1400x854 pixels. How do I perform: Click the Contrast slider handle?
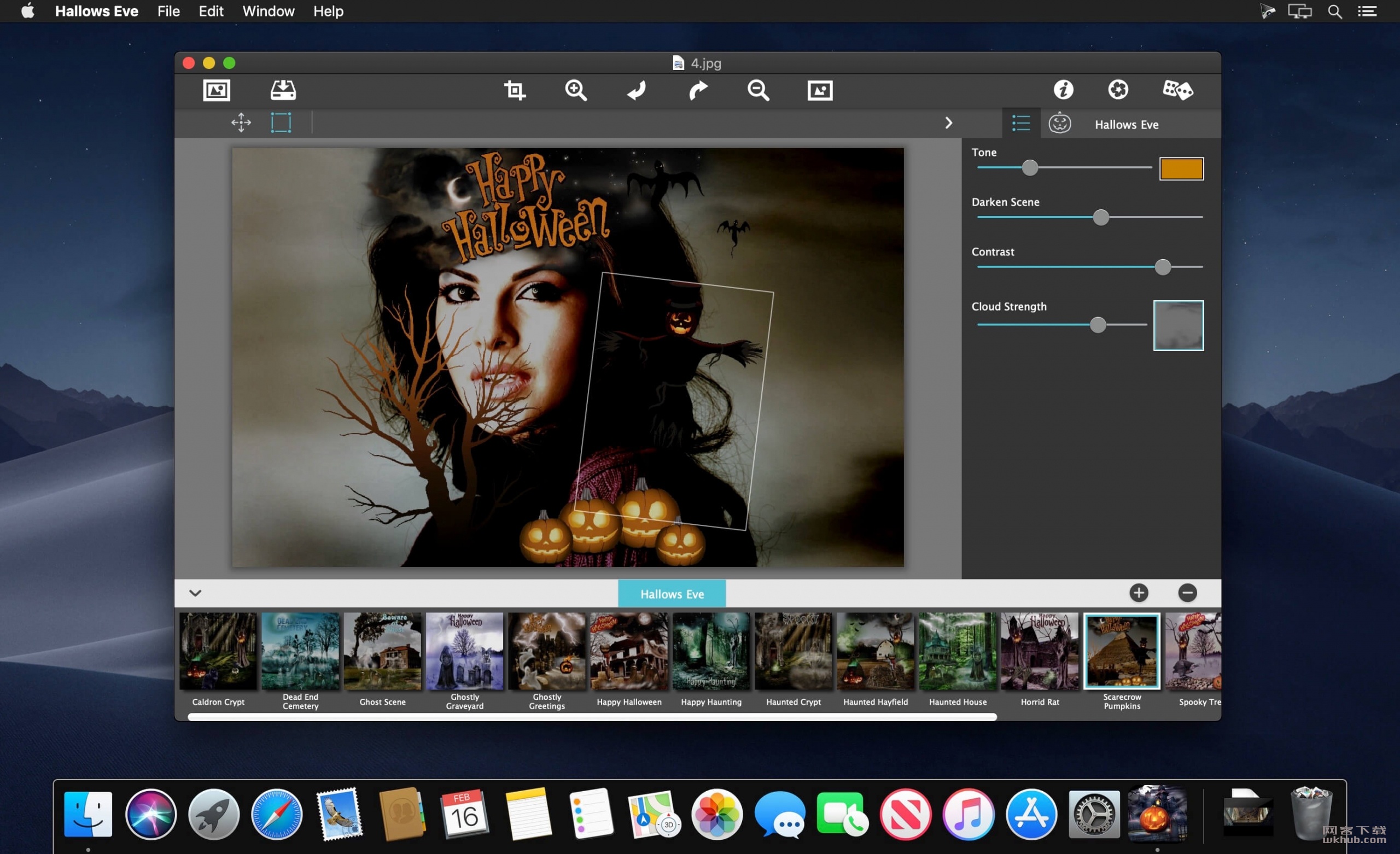(x=1163, y=266)
